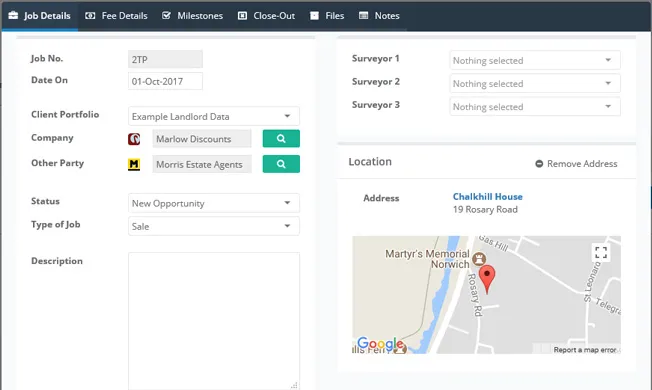
Task: Click the red location pin on map
Action: 487,279
